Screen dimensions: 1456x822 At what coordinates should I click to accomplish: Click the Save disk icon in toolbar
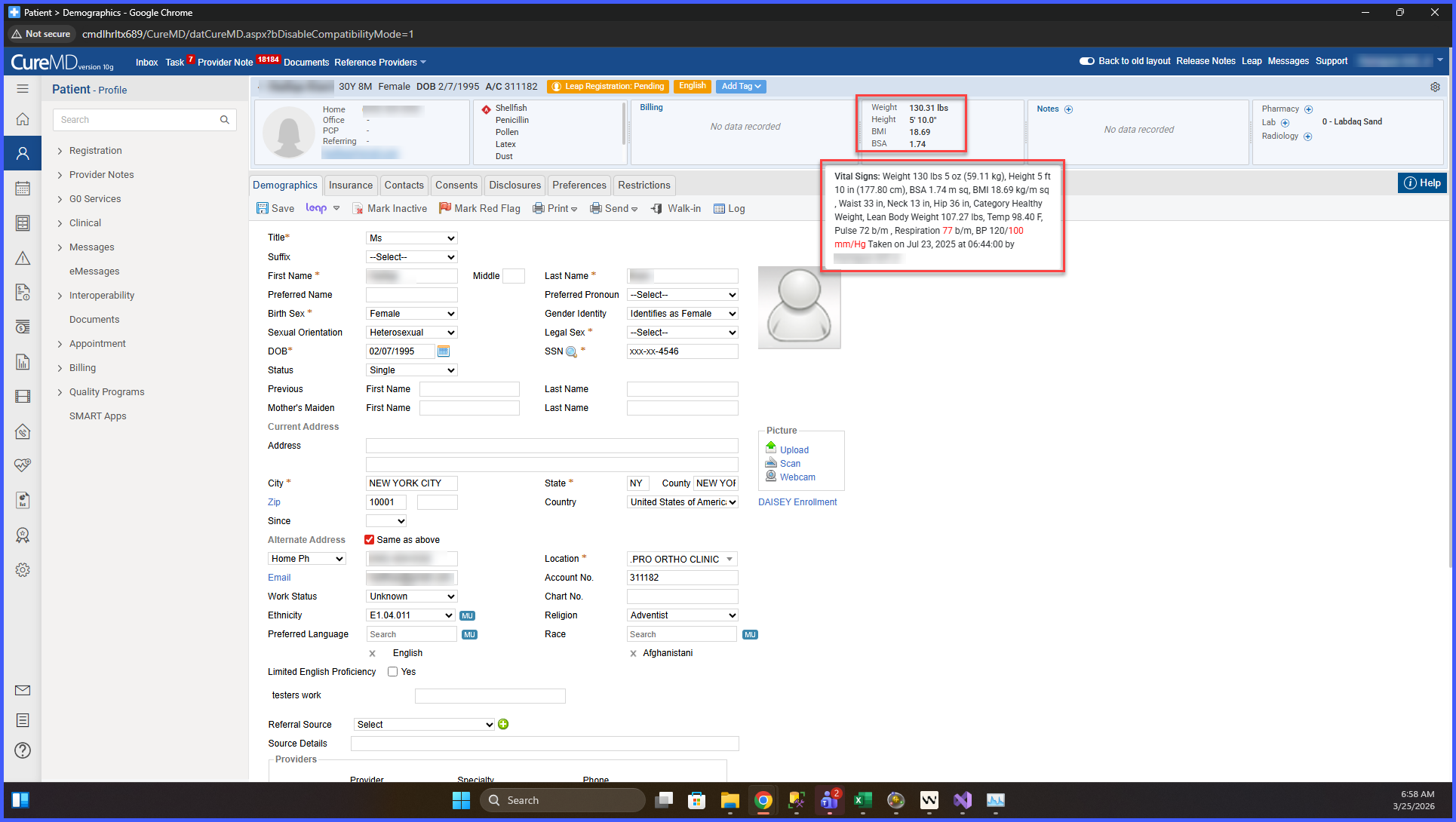262,209
